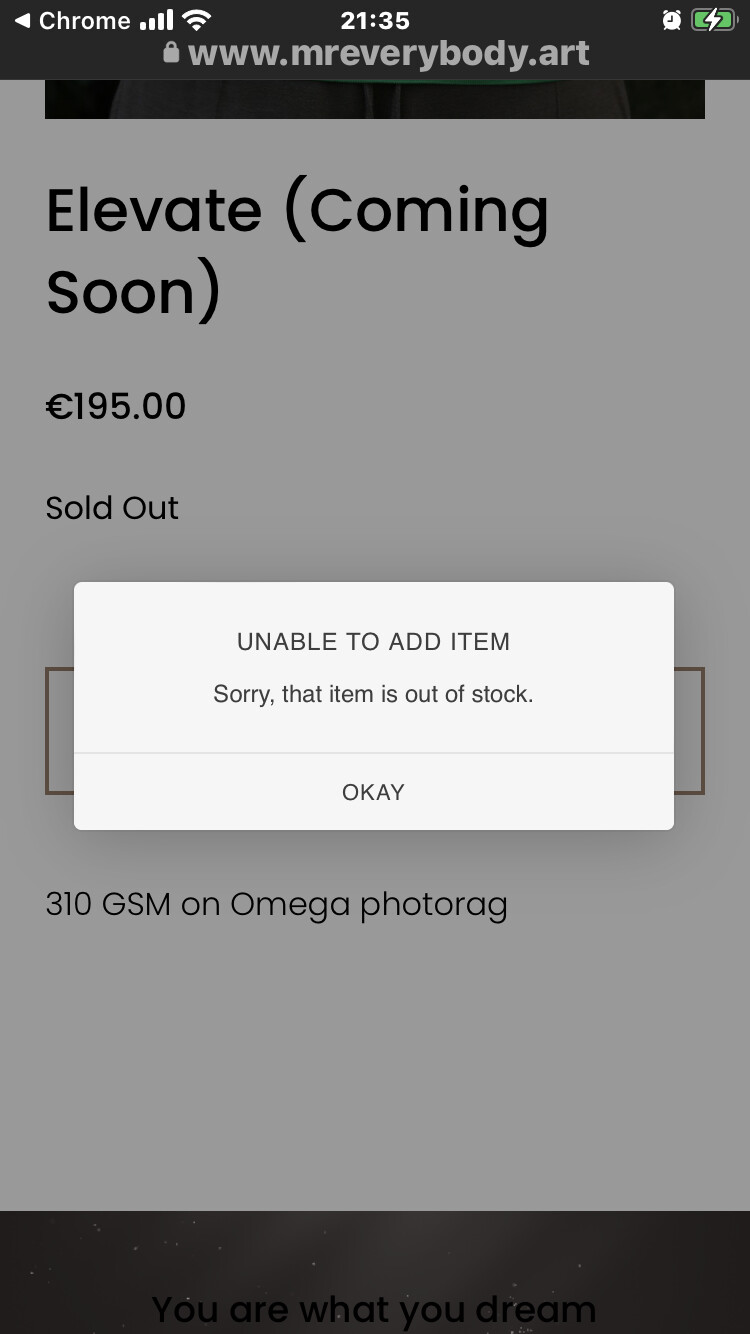
Task: Tap the Wi-Fi status icon
Action: tap(197, 20)
